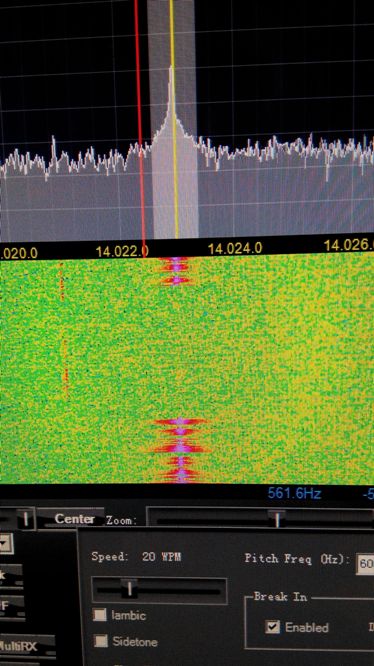Click the weak signal trace on waterfall left

pyautogui.click(x=65, y=331)
